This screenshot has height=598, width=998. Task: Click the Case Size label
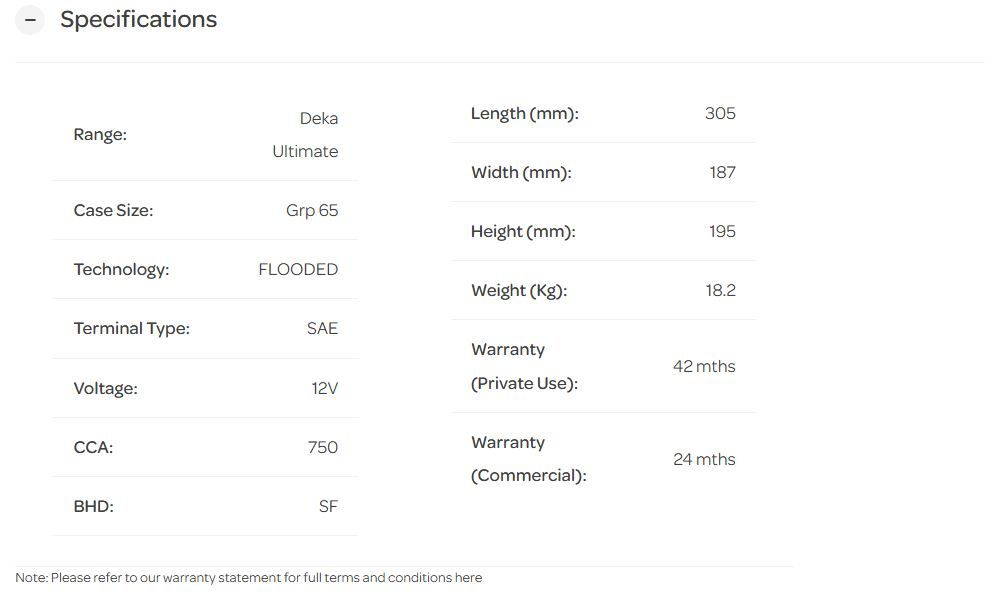click(113, 211)
